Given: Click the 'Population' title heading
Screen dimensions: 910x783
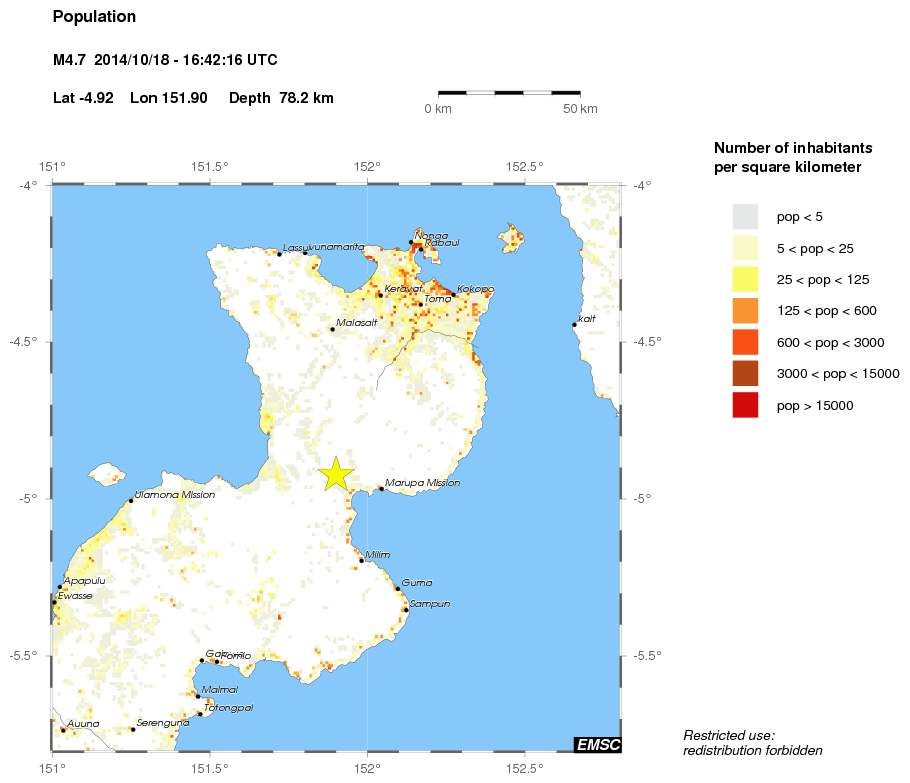Looking at the screenshot, I should [x=94, y=17].
